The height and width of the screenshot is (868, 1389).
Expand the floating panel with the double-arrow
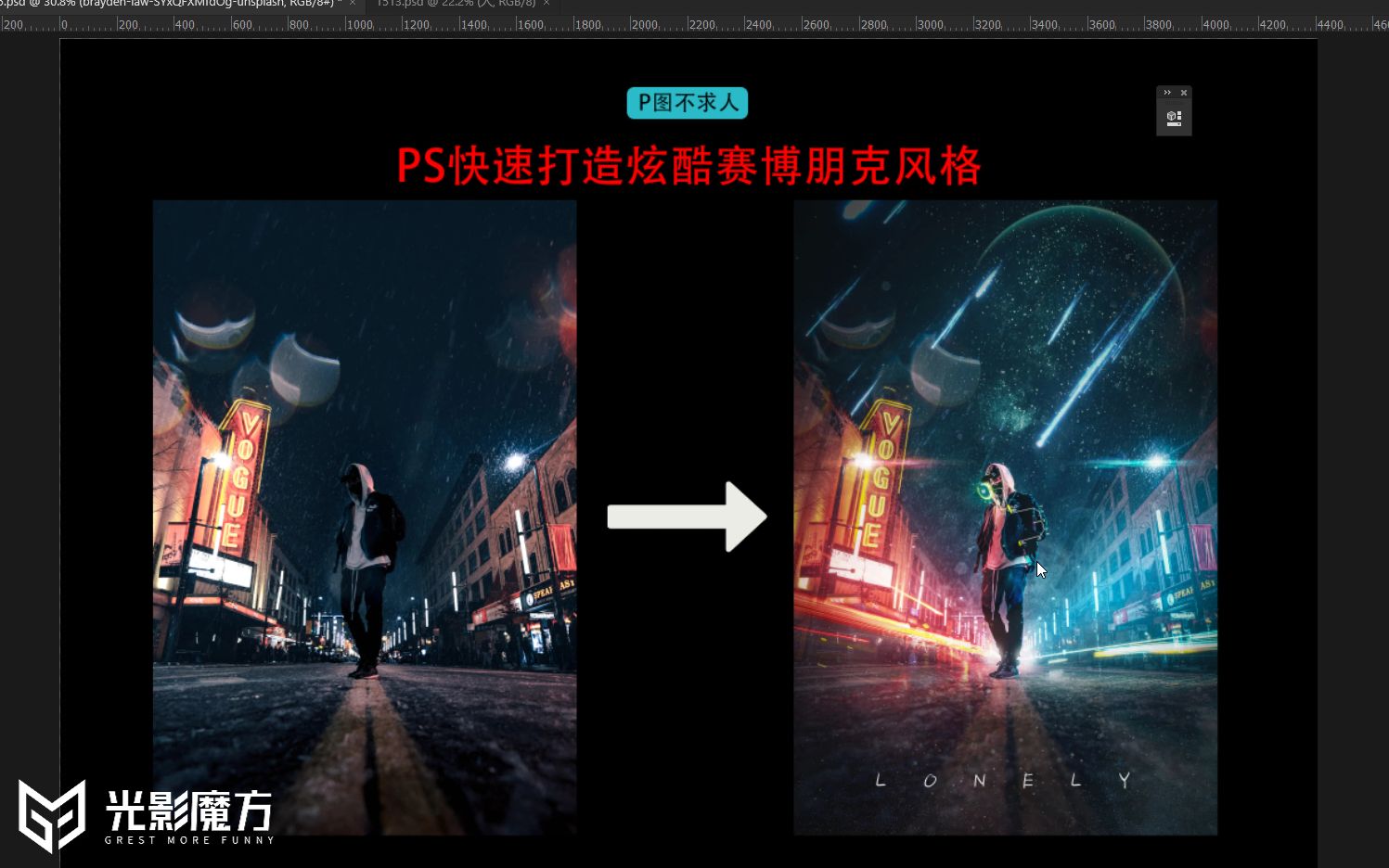coord(1167,93)
